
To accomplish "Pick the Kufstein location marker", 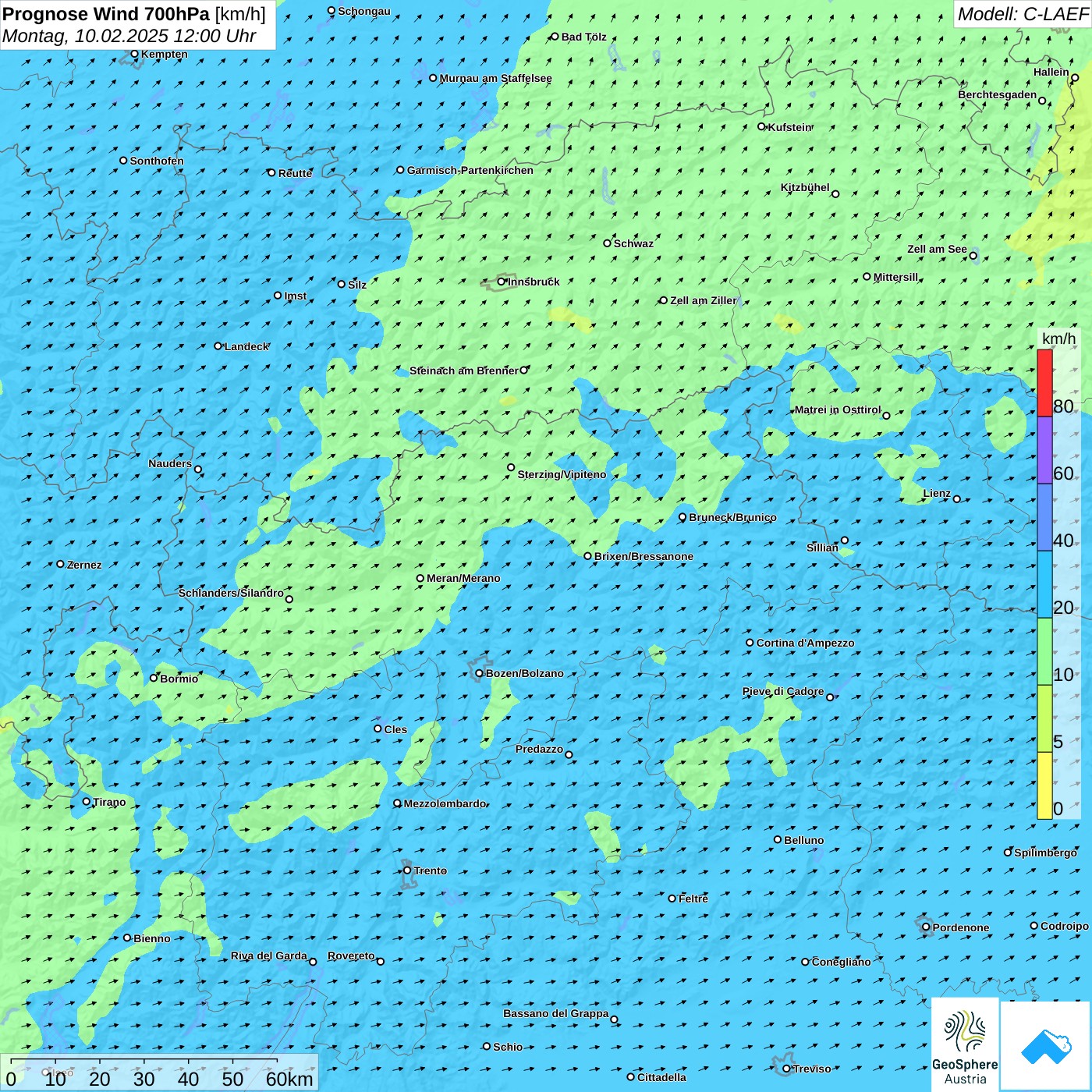I will pos(762,126).
